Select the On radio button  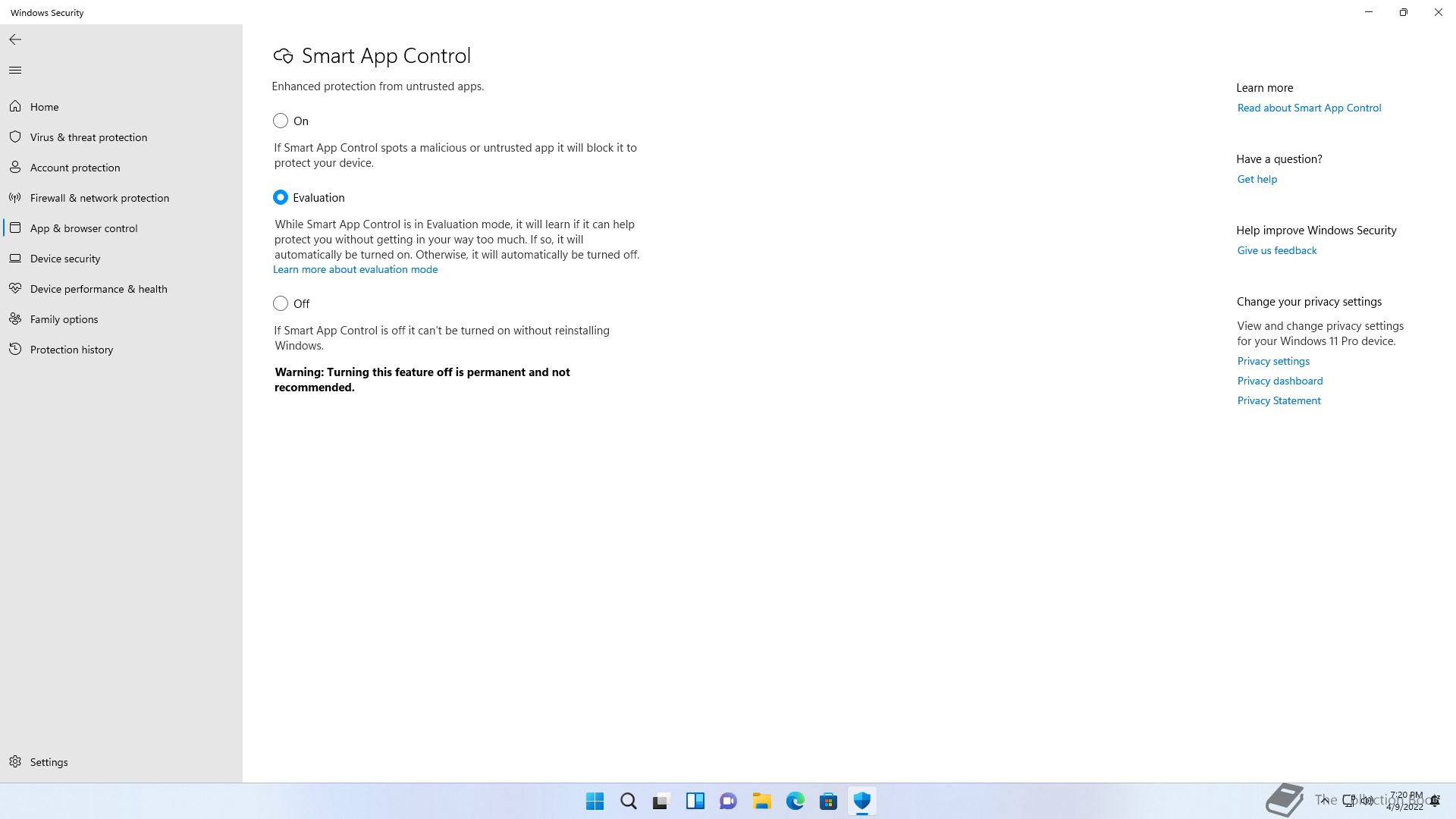click(x=281, y=121)
